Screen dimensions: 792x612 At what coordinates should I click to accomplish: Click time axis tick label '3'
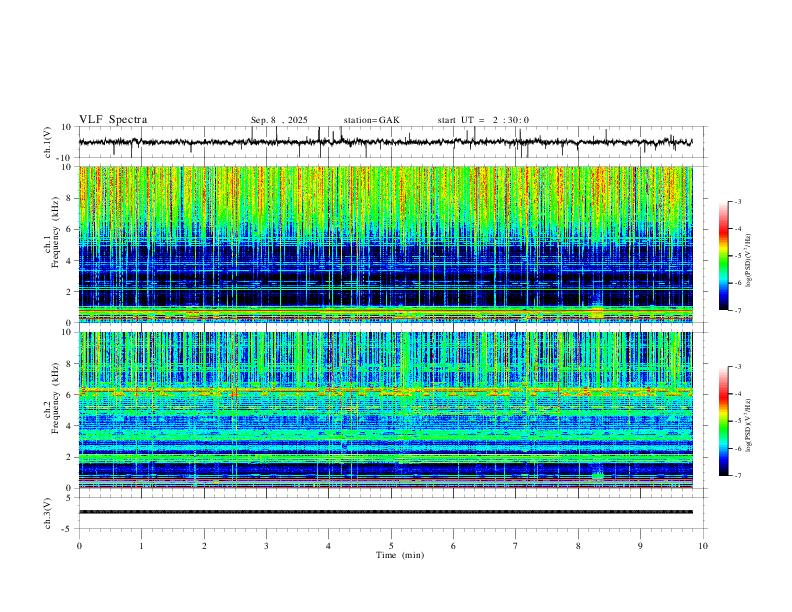tap(266, 546)
